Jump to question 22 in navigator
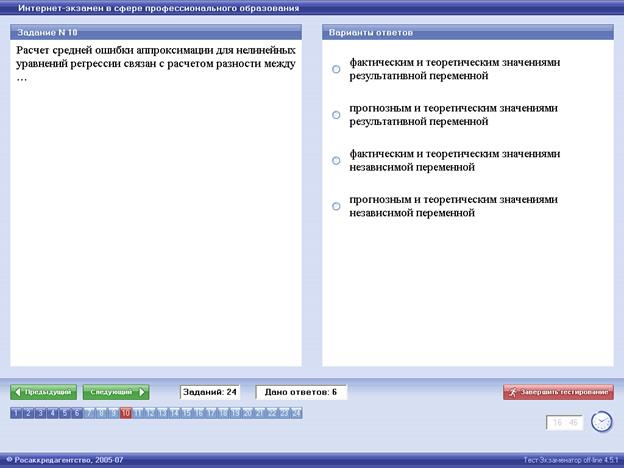 tap(272, 413)
